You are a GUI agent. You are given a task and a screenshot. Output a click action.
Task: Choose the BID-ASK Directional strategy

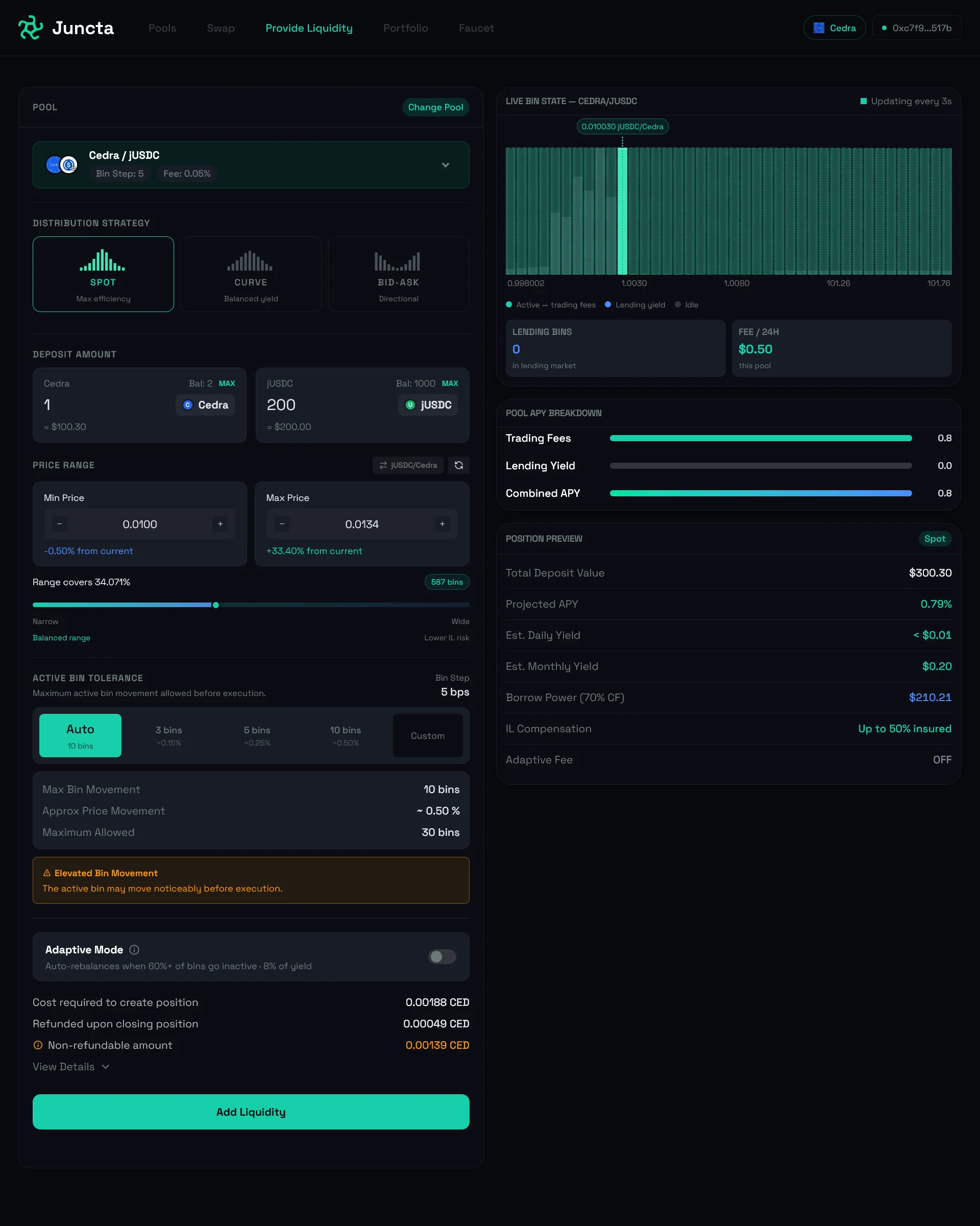pyautogui.click(x=399, y=274)
